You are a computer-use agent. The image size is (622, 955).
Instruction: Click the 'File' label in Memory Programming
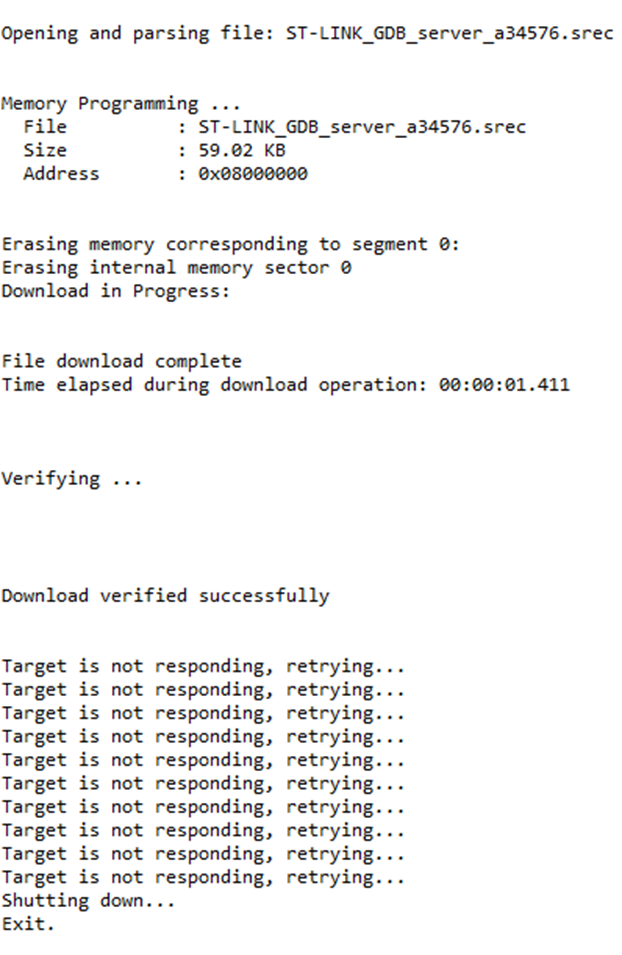[45, 127]
